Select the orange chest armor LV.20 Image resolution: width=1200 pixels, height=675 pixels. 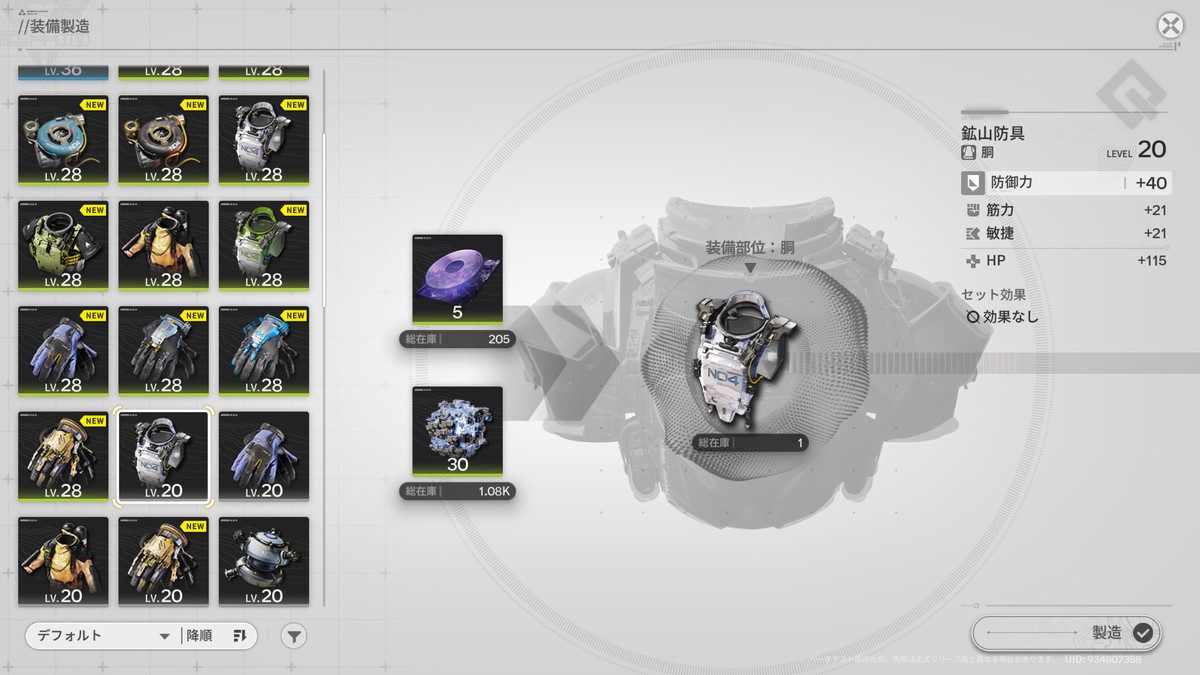64,562
